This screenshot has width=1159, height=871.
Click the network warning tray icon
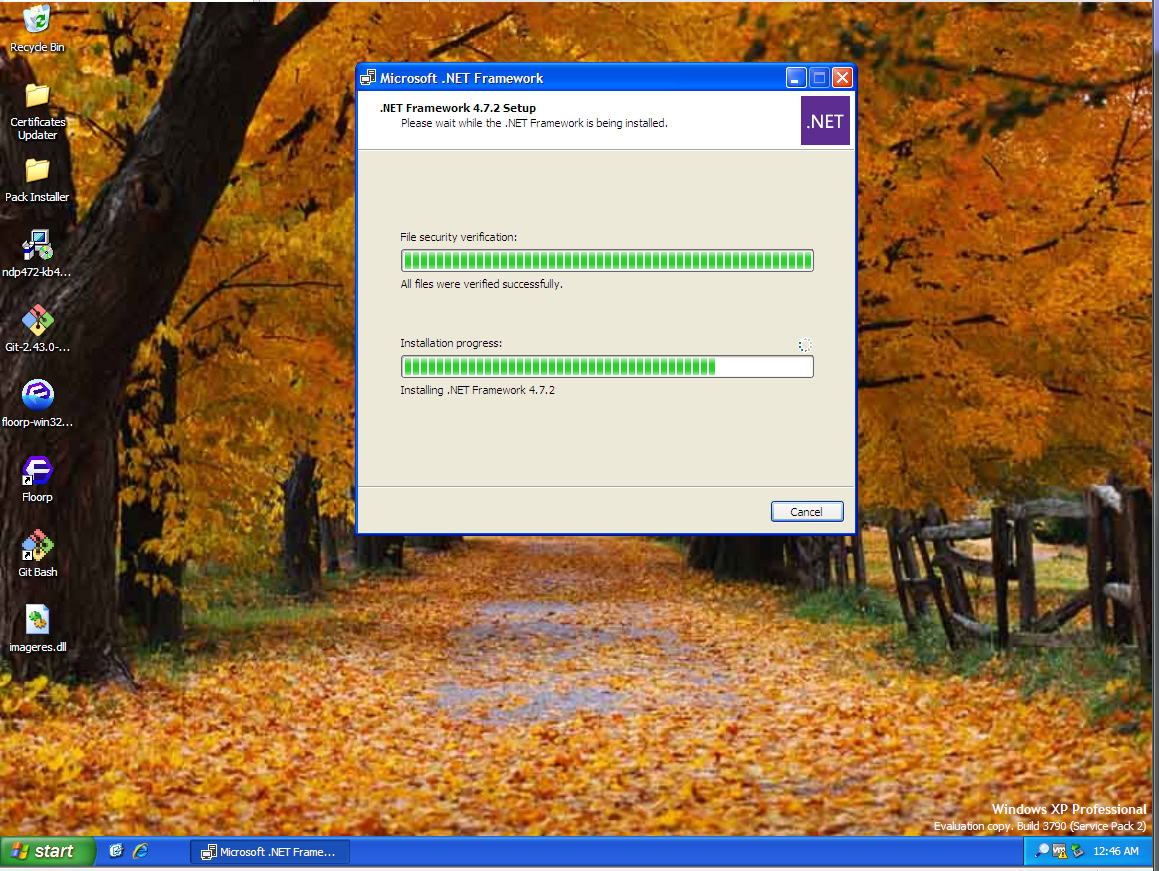[1059, 851]
